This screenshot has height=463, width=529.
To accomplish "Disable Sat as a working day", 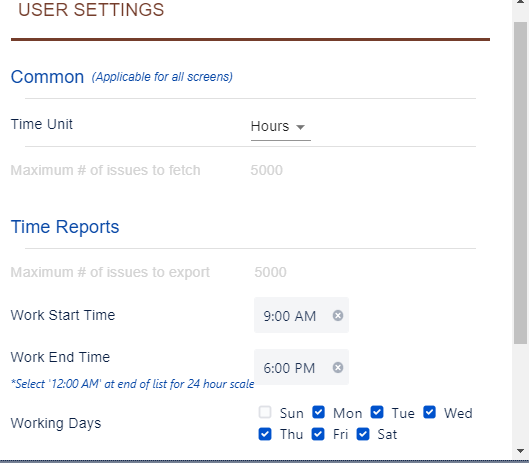I will (363, 434).
